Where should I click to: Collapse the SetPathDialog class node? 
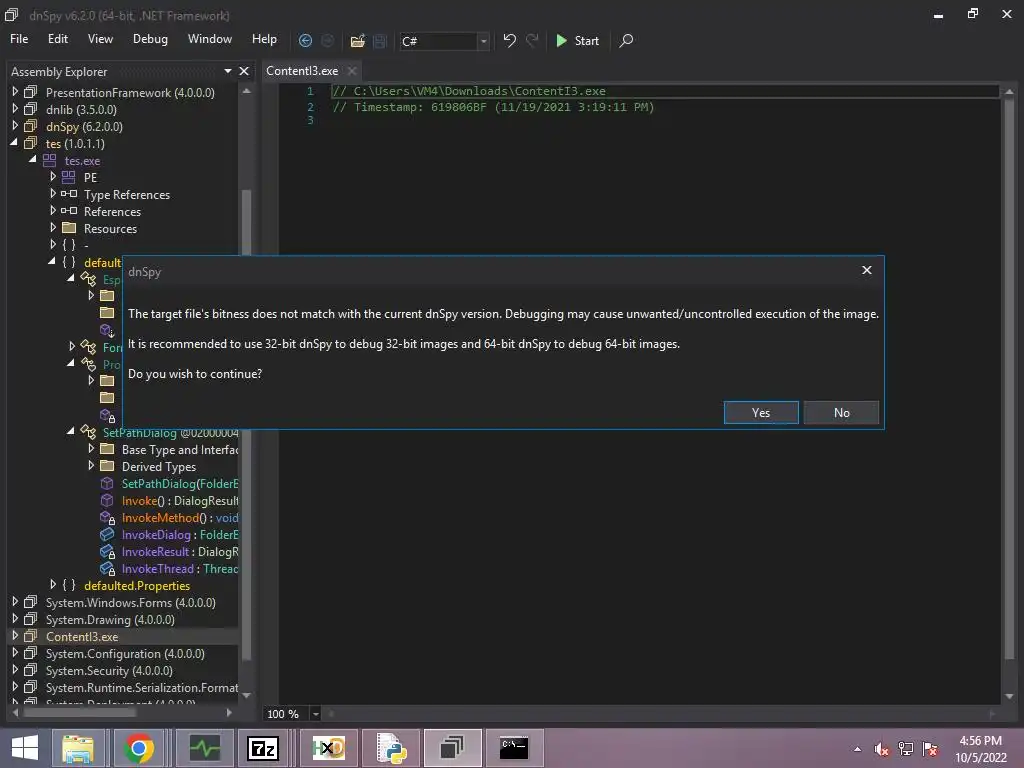pos(71,431)
